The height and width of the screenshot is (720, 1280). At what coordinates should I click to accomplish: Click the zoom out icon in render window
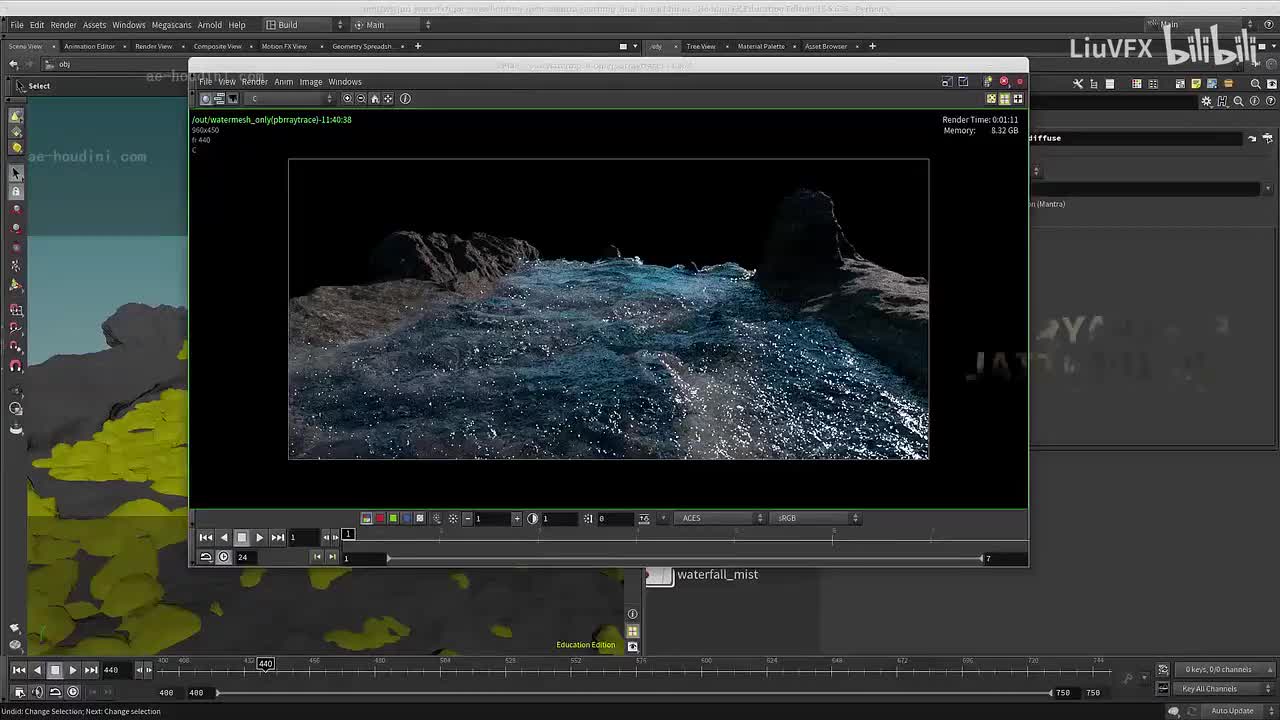(361, 98)
